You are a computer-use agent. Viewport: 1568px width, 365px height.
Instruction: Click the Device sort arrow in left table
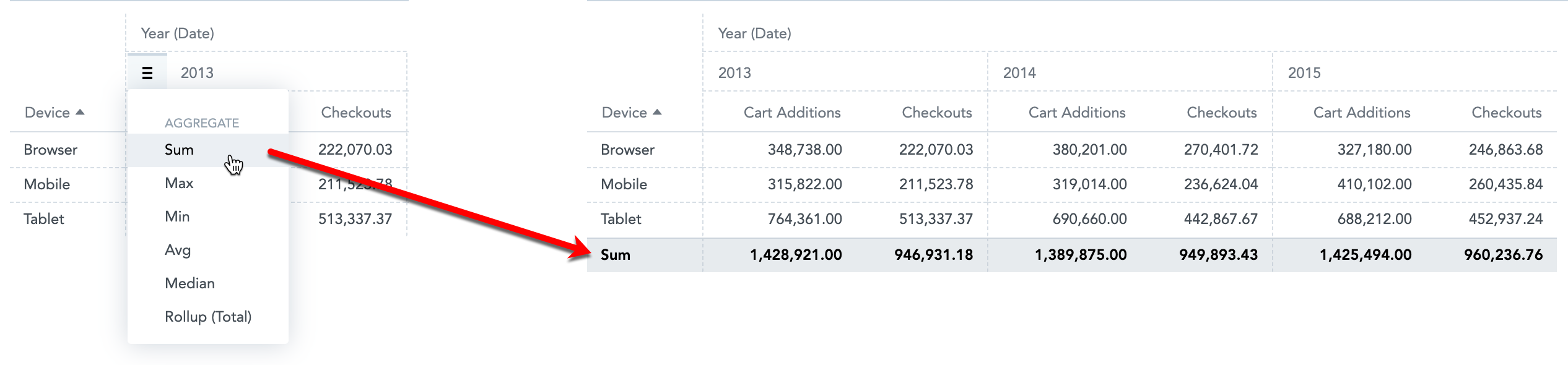80,112
